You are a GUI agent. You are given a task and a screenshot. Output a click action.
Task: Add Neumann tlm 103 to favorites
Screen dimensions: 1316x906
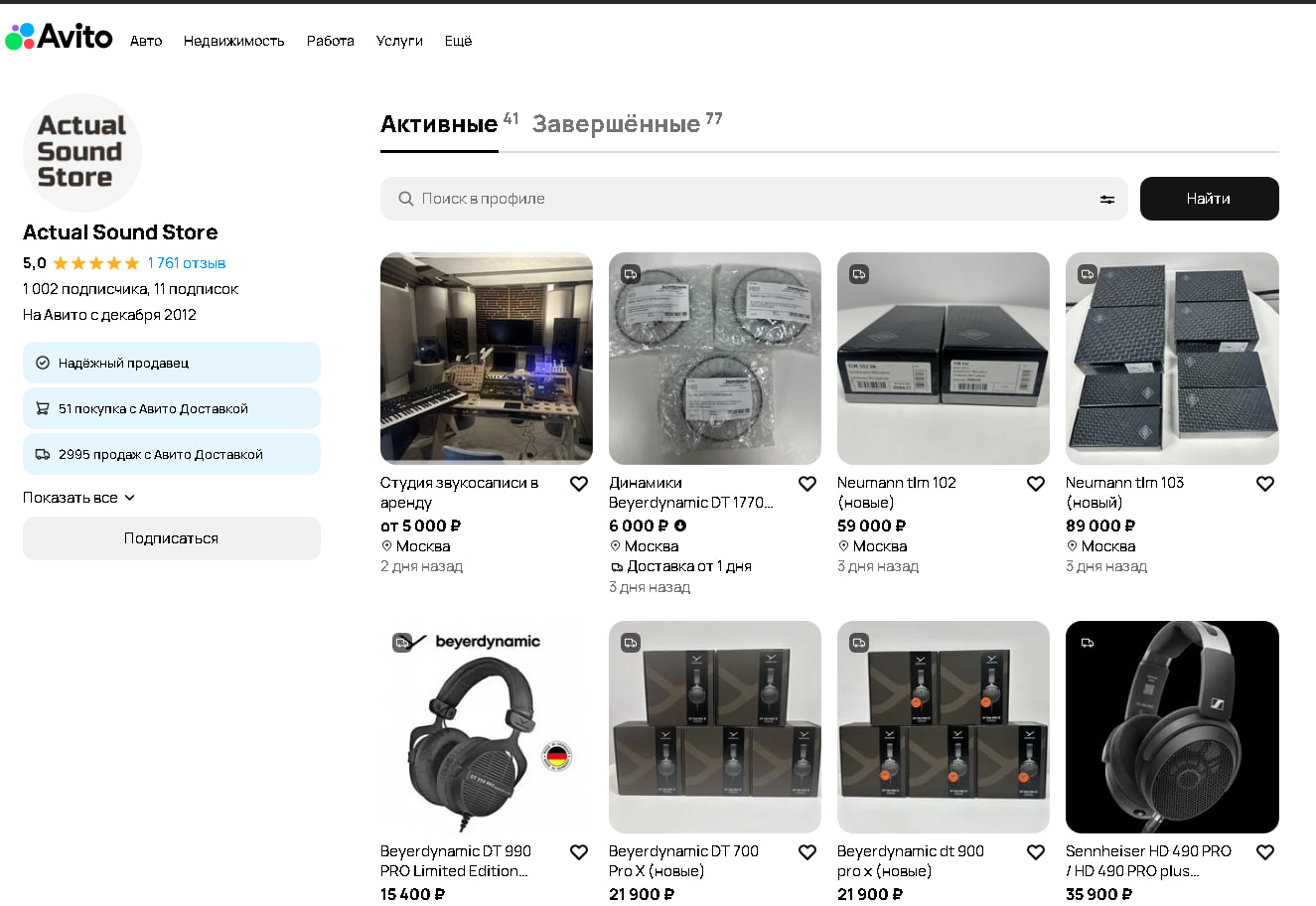(x=1264, y=484)
